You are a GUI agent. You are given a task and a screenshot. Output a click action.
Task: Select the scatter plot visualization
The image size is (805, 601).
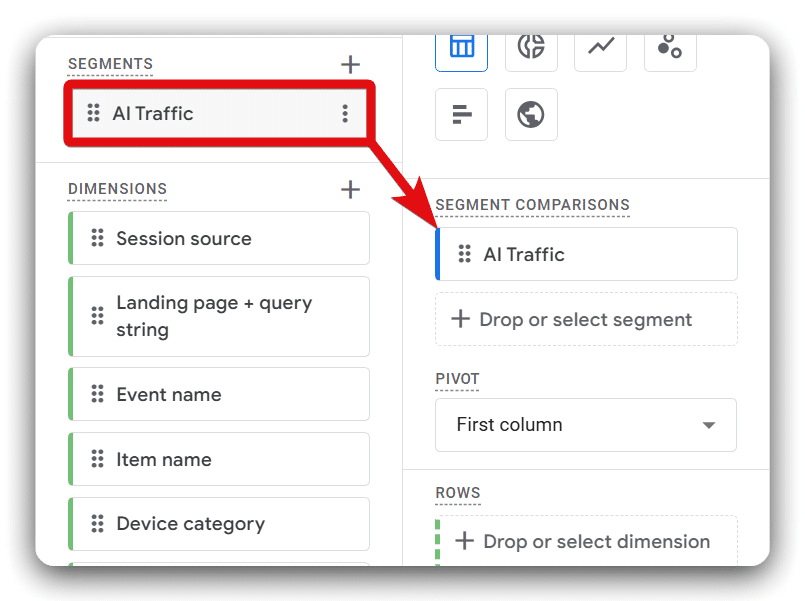click(669, 47)
